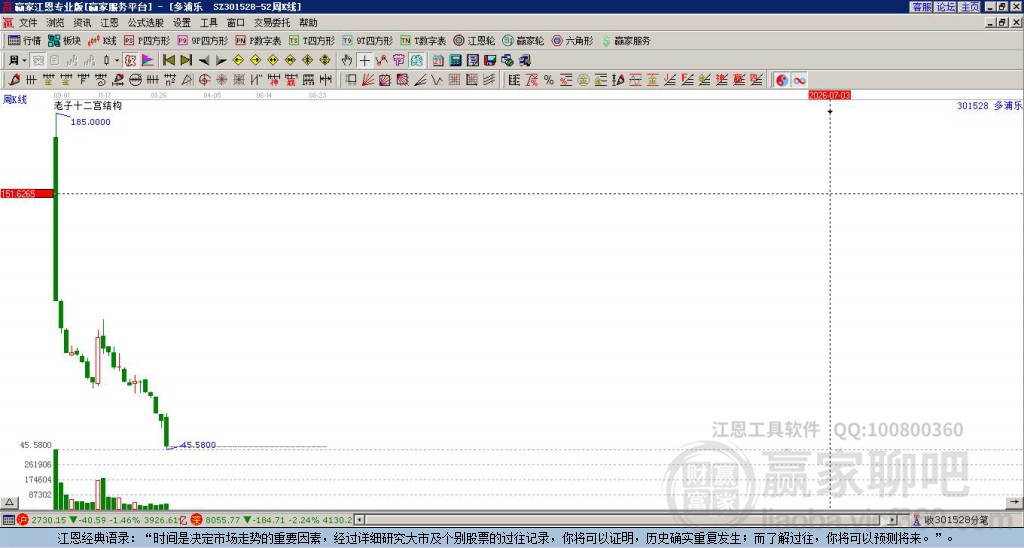Select the Gann fan lines tool
This screenshot has width=1024, height=548.
click(x=368, y=80)
